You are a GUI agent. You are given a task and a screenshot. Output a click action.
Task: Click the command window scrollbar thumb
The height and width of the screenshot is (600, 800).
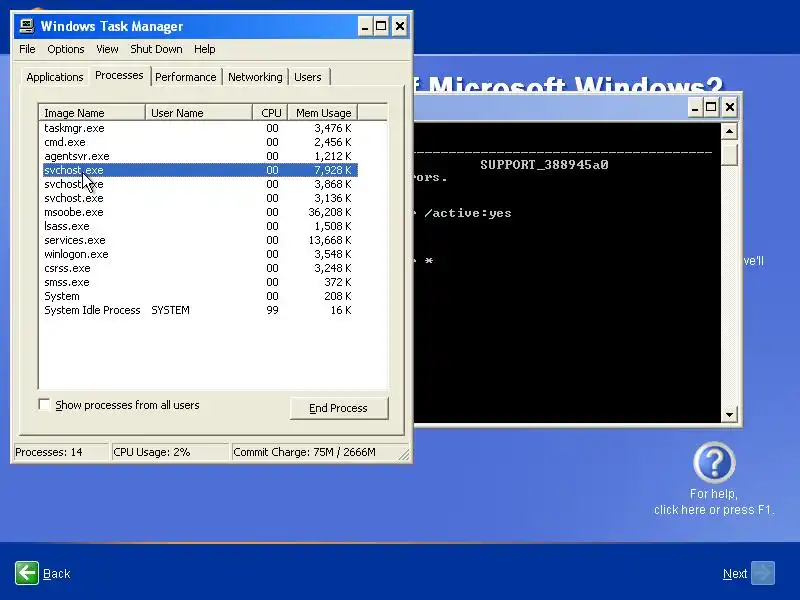(x=730, y=153)
